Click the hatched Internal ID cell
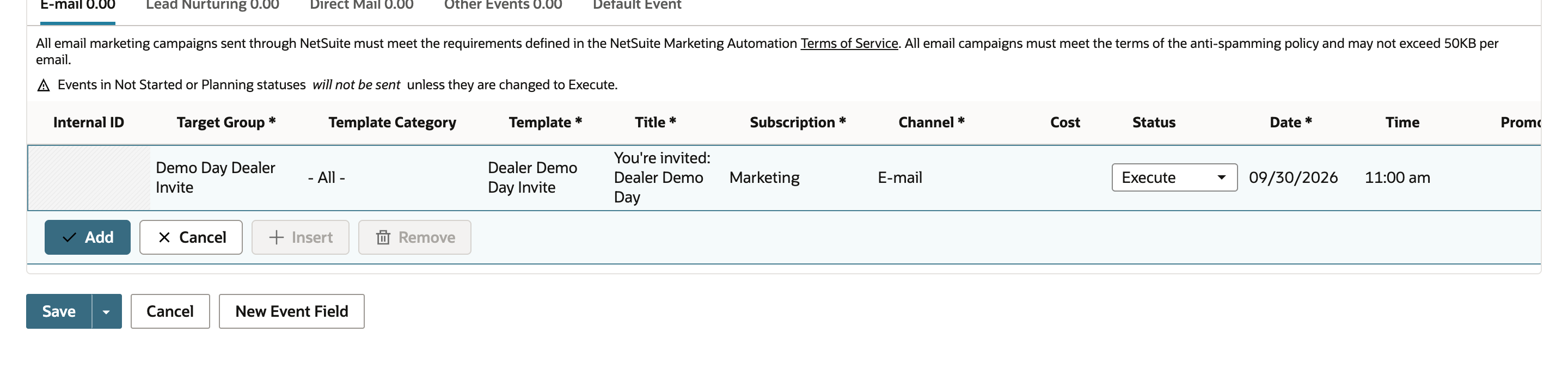The image size is (1568, 381). click(x=89, y=178)
